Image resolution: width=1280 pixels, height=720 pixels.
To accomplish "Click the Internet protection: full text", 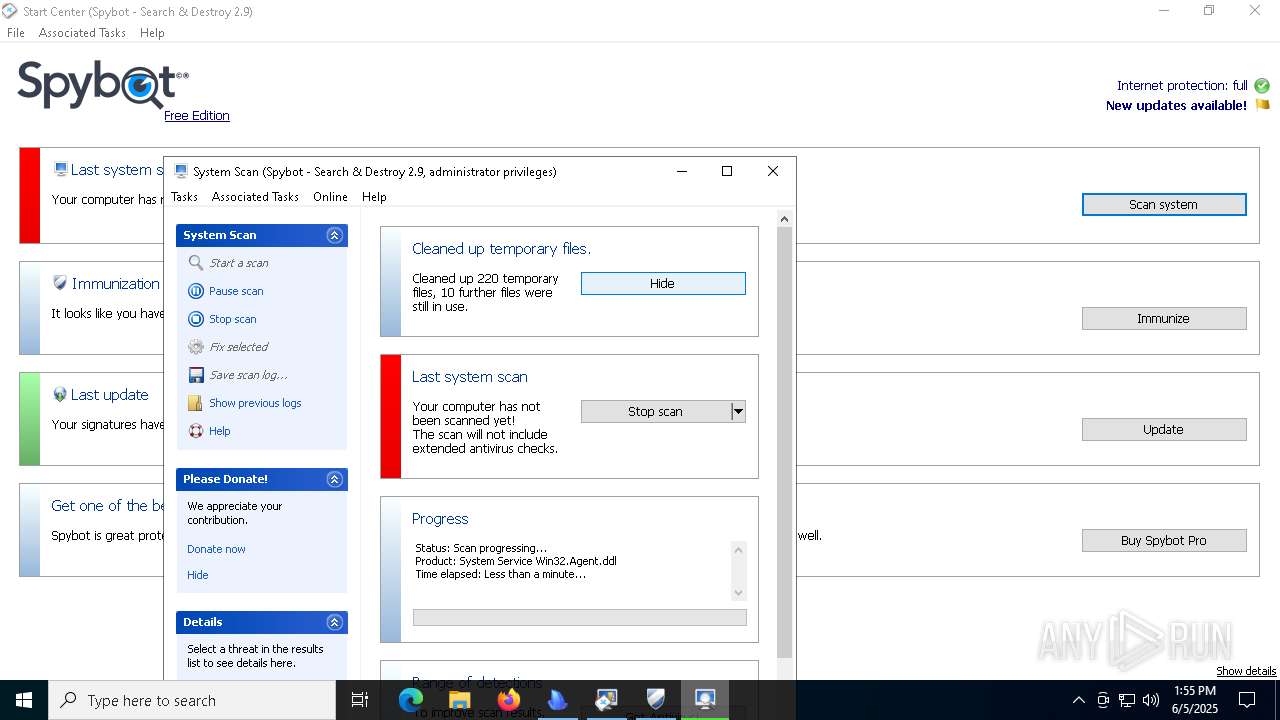I will (1182, 86).
